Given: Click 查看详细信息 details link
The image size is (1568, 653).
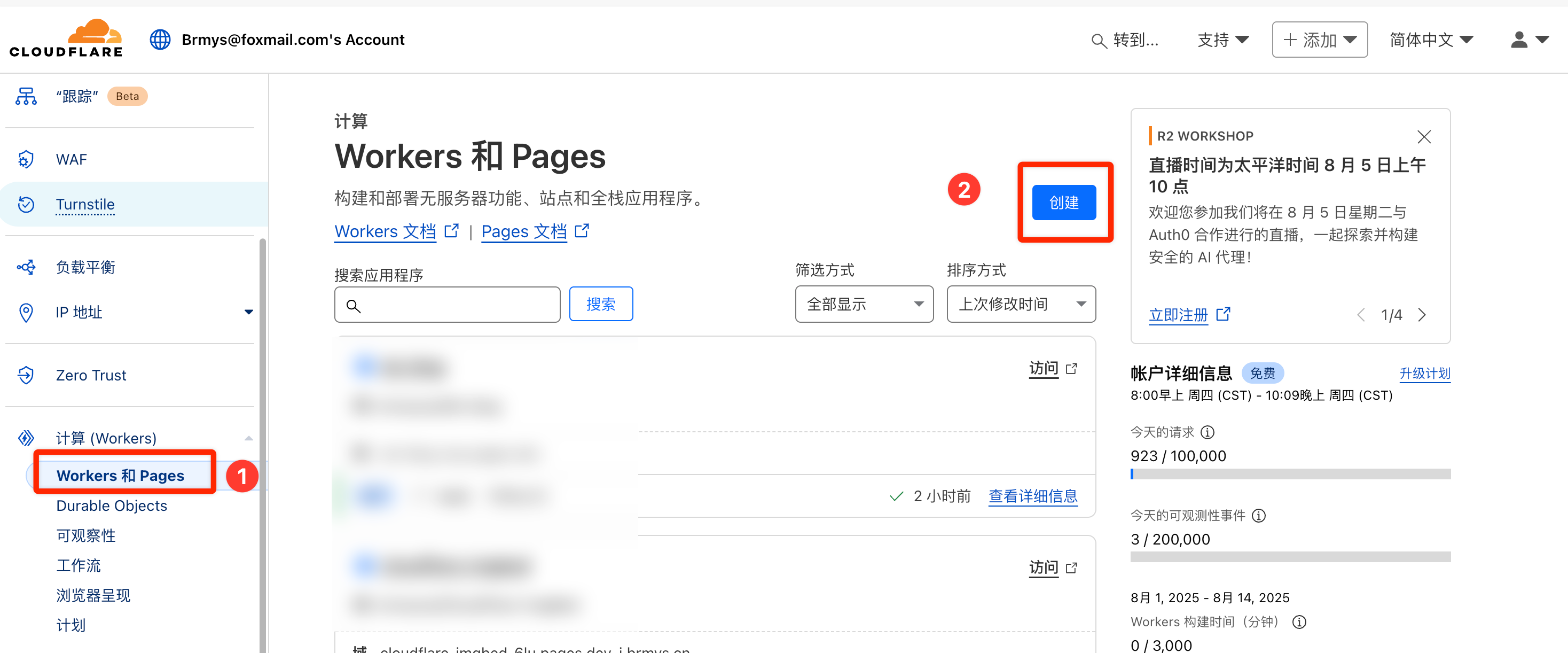Looking at the screenshot, I should click(x=1032, y=496).
